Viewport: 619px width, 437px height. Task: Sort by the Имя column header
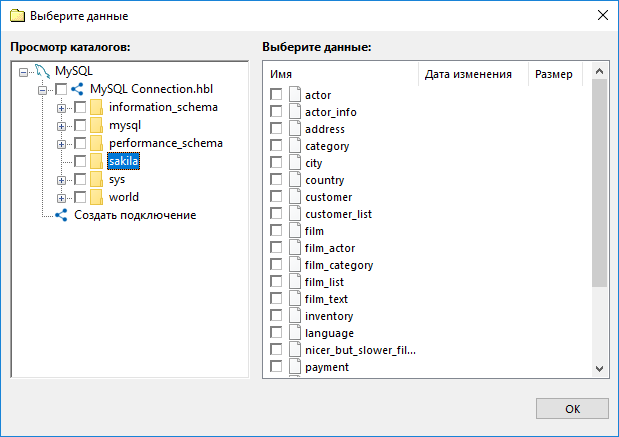pyautogui.click(x=340, y=74)
